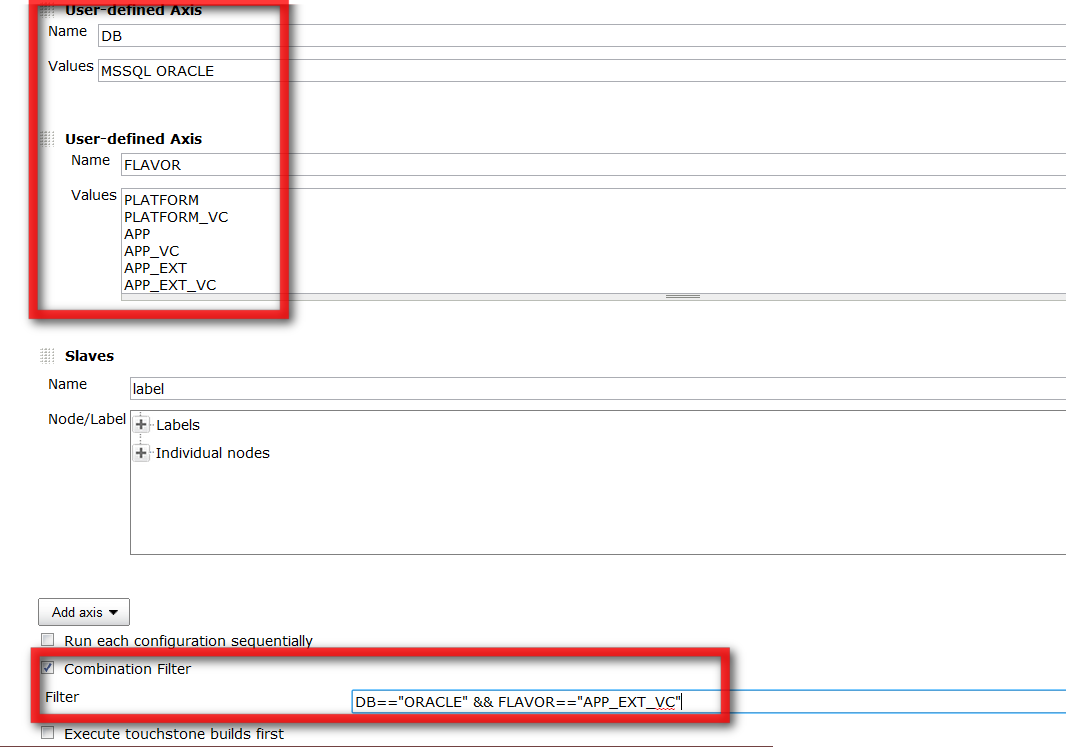Enable Run each configuration sequentially checkbox

coord(48,640)
